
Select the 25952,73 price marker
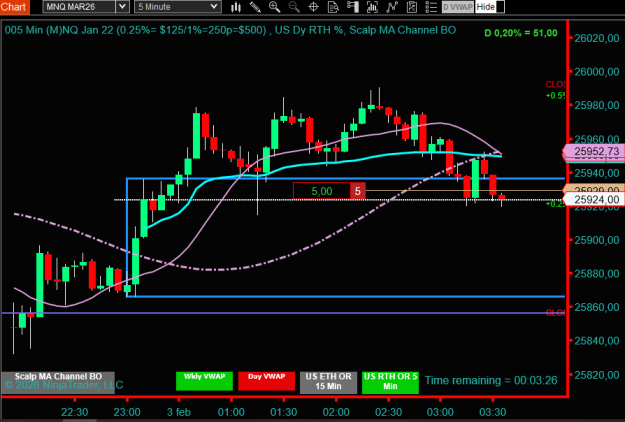(594, 151)
